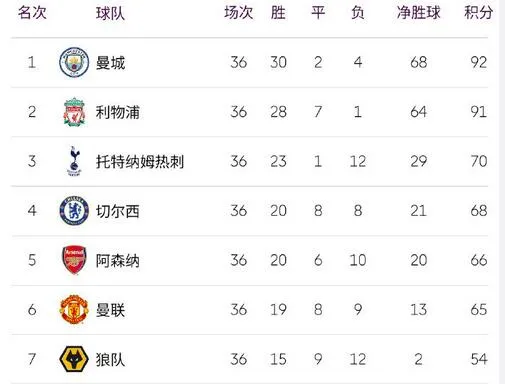The width and height of the screenshot is (505, 384).
Task: Select the Wolves wolf-head logo
Action: 74,359
